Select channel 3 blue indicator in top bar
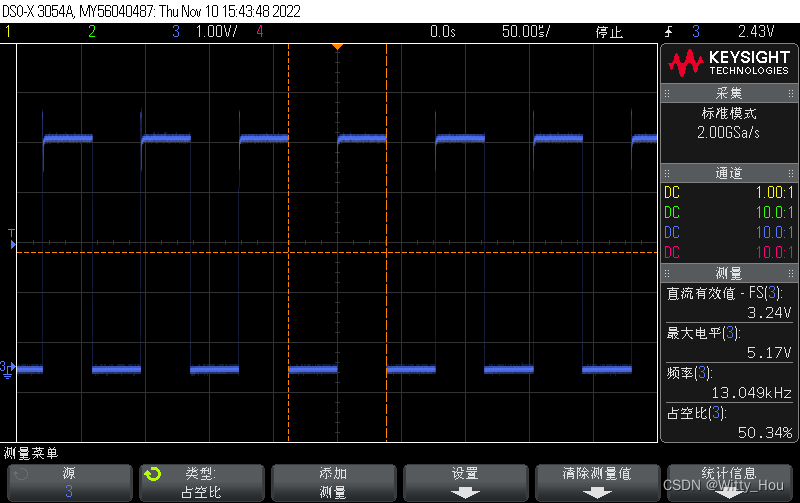The height and width of the screenshot is (503, 800). coord(176,32)
